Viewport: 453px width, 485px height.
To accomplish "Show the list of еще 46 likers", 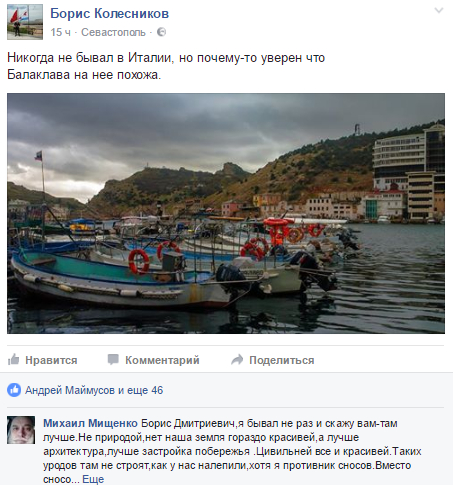I will [x=145, y=390].
